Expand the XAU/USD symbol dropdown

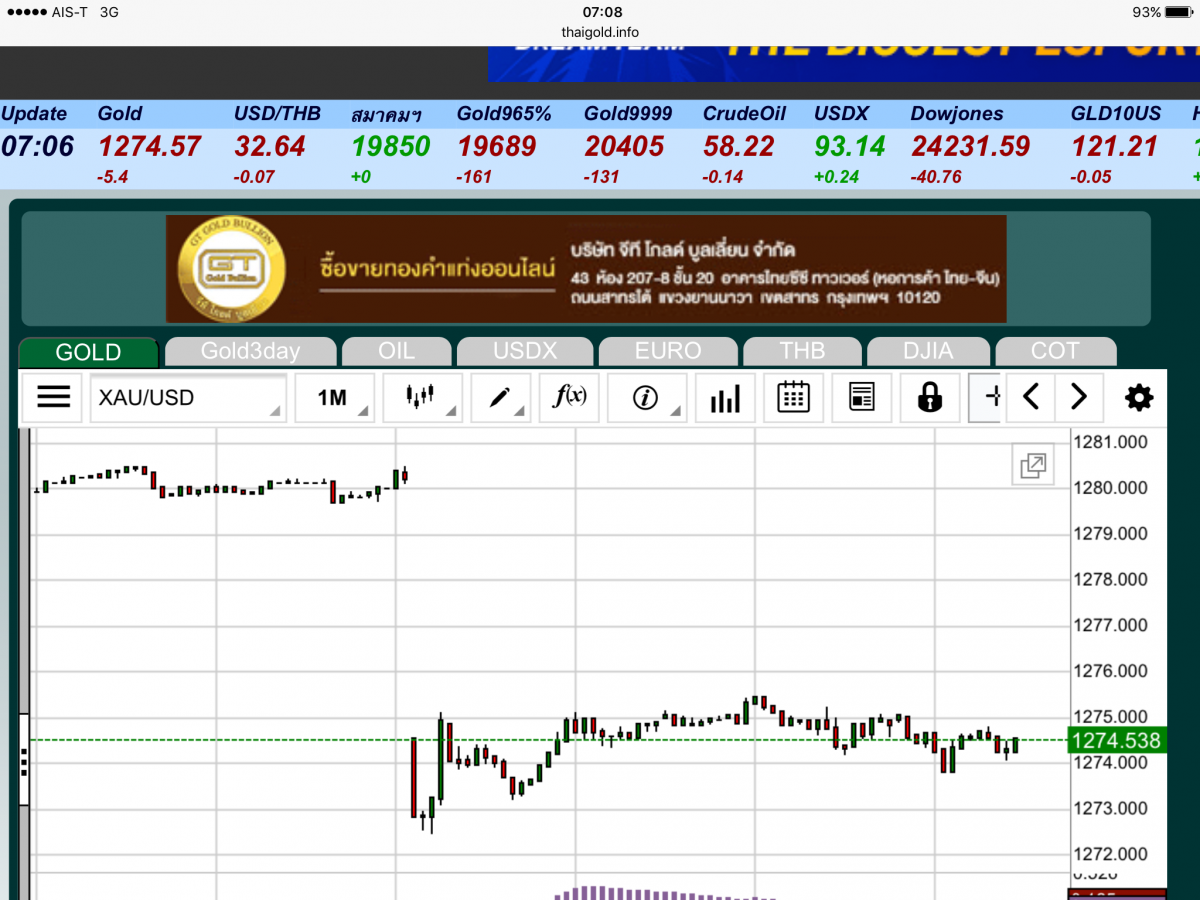tap(188, 398)
